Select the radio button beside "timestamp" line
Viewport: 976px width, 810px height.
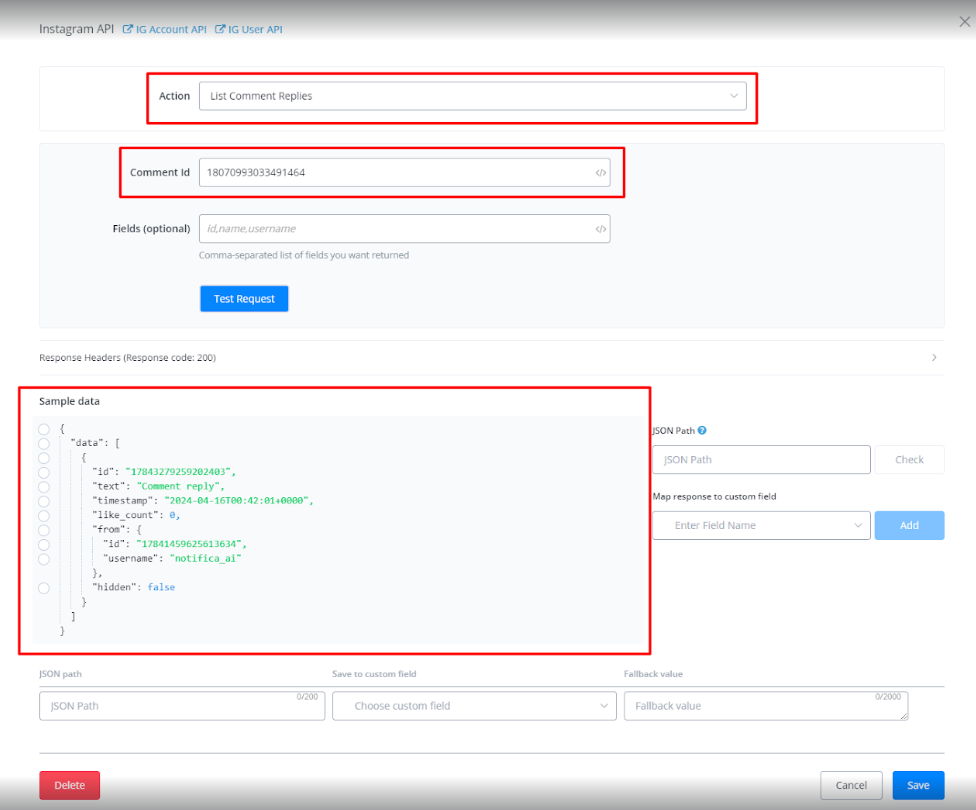44,501
